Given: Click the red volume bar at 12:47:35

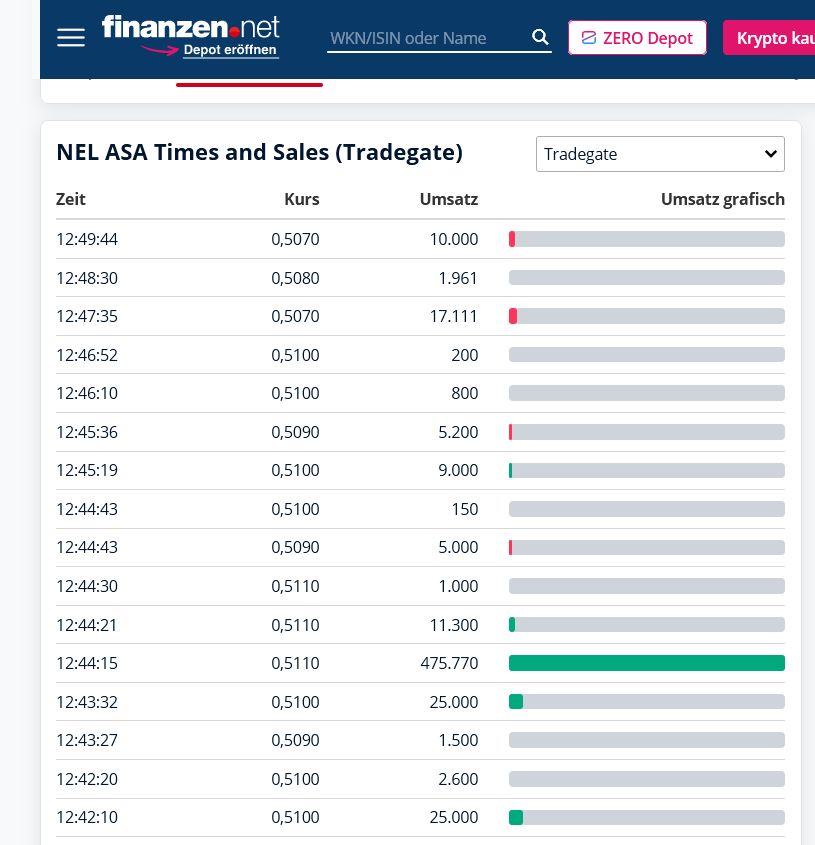Looking at the screenshot, I should (513, 316).
